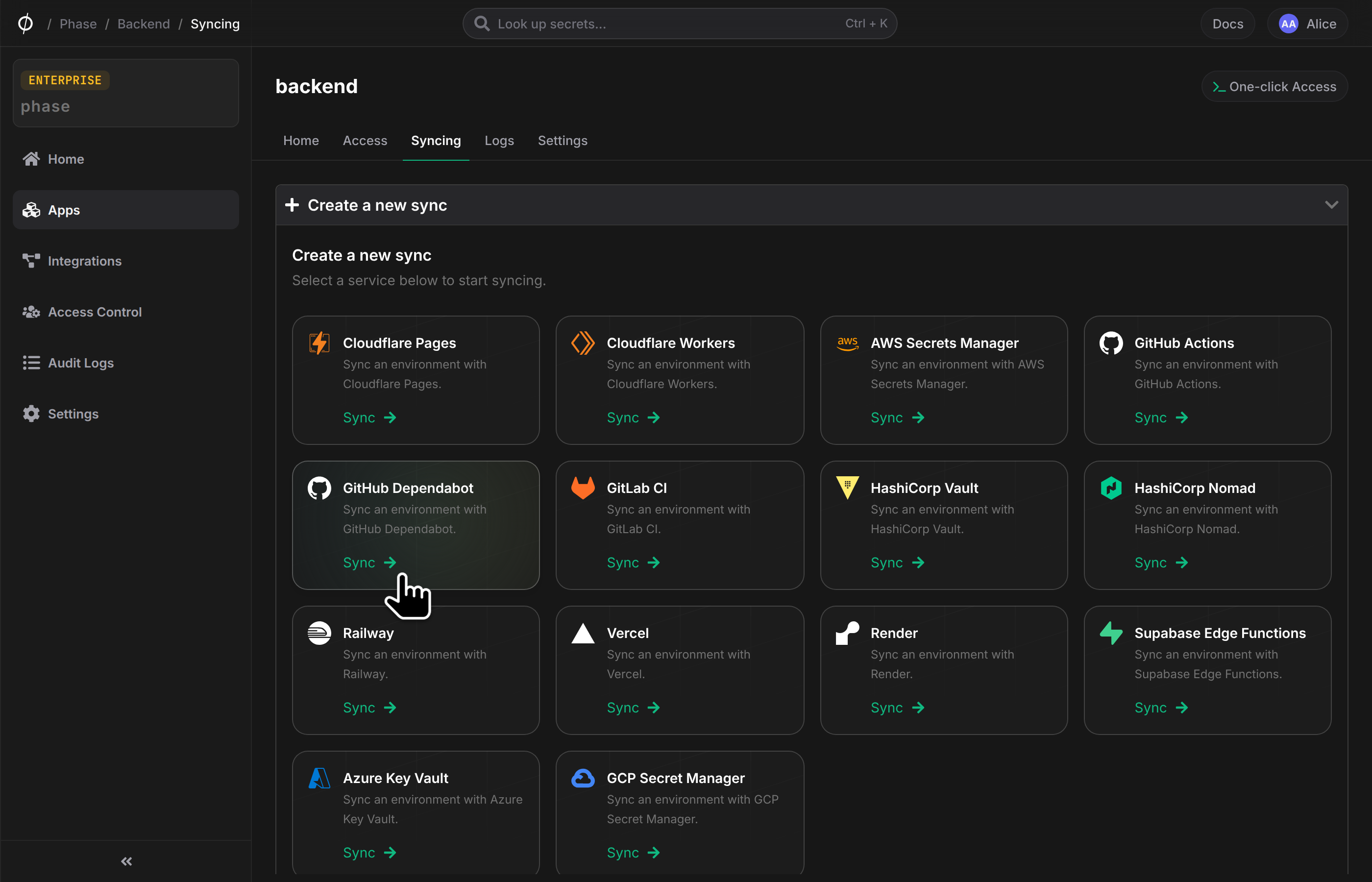Screen dimensions: 1372x882
Task: Click Sync link for Cloudflare Workers
Action: click(x=633, y=417)
